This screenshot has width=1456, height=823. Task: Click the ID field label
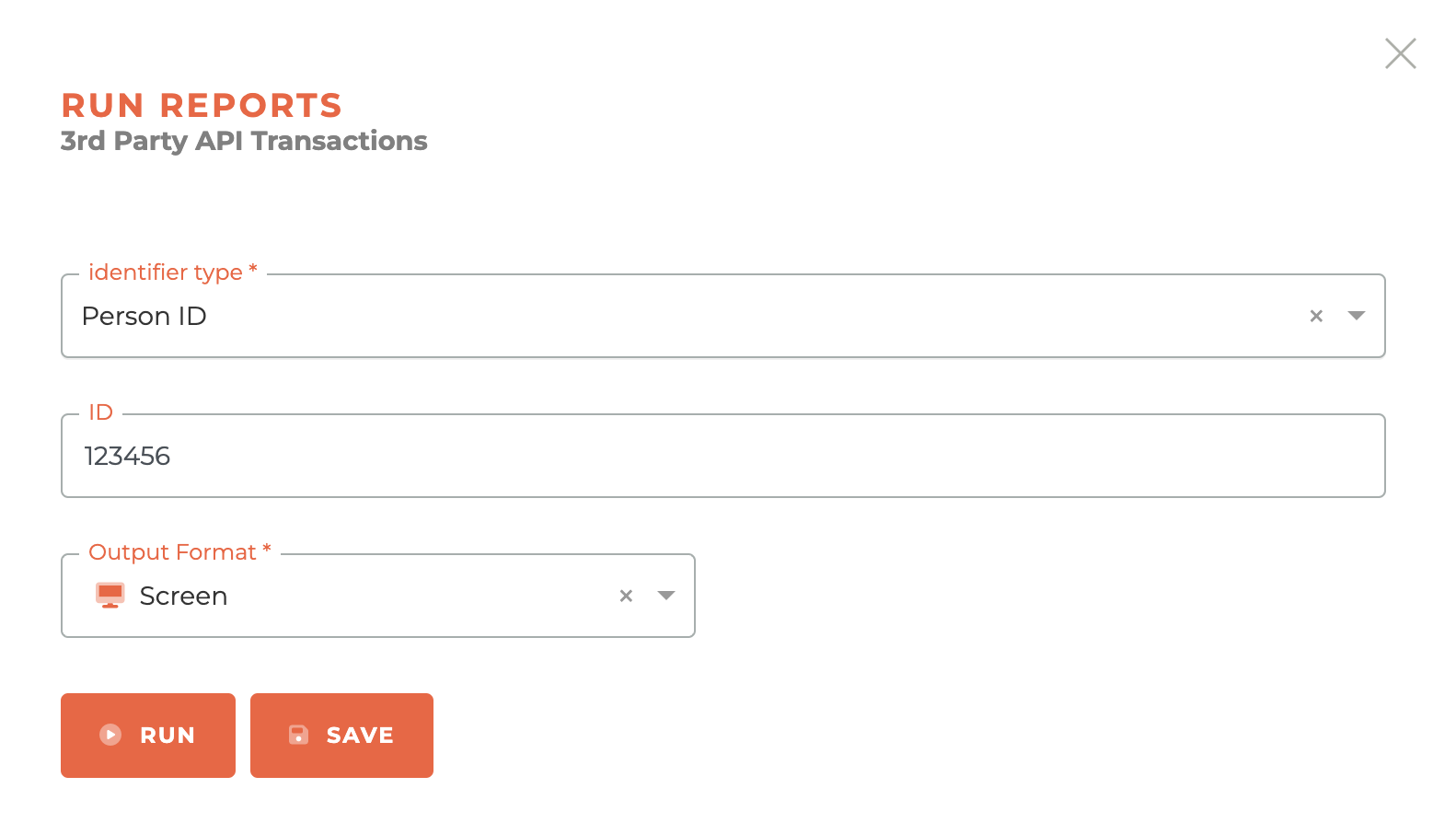point(100,412)
